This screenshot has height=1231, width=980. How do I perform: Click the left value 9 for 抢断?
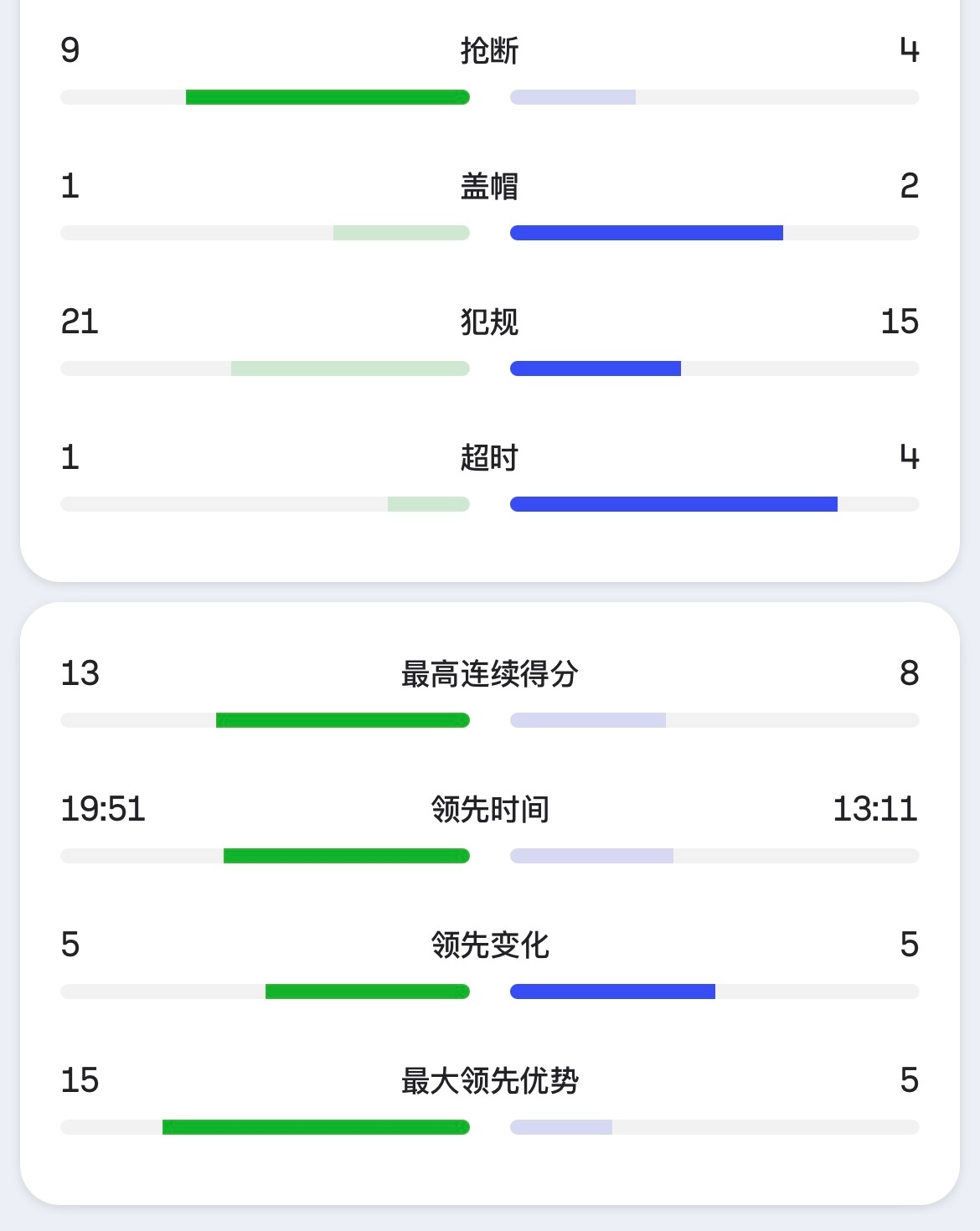point(70,50)
